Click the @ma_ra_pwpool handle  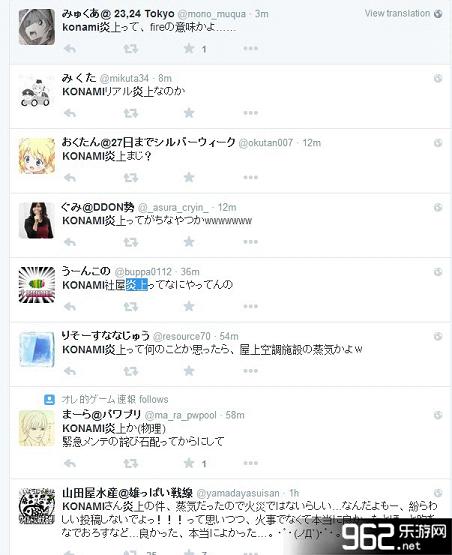[181, 415]
